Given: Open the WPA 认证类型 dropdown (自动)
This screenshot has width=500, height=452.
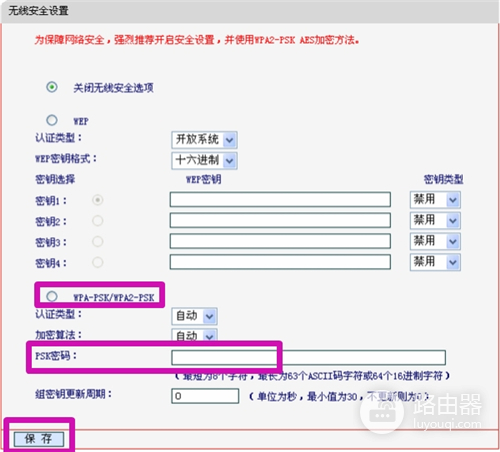Looking at the screenshot, I should pyautogui.click(x=194, y=316).
